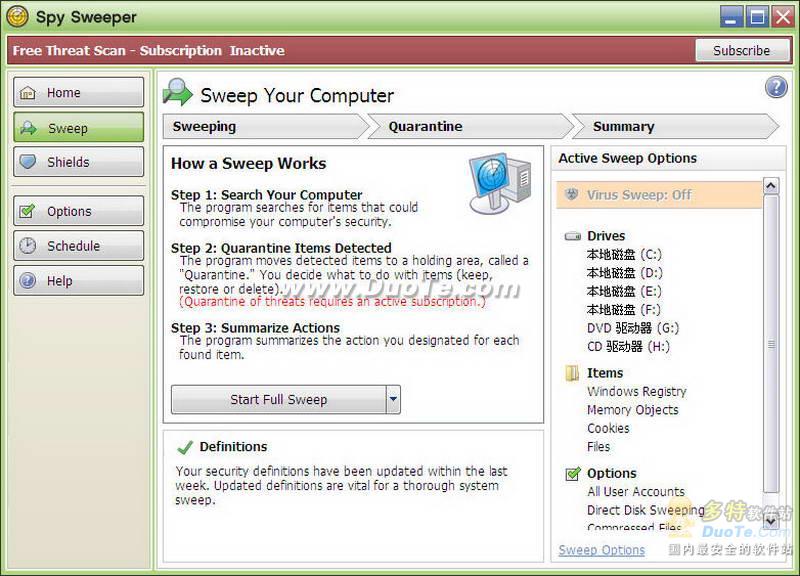800x576 pixels.
Task: Open the Shields section
Action: [x=79, y=162]
